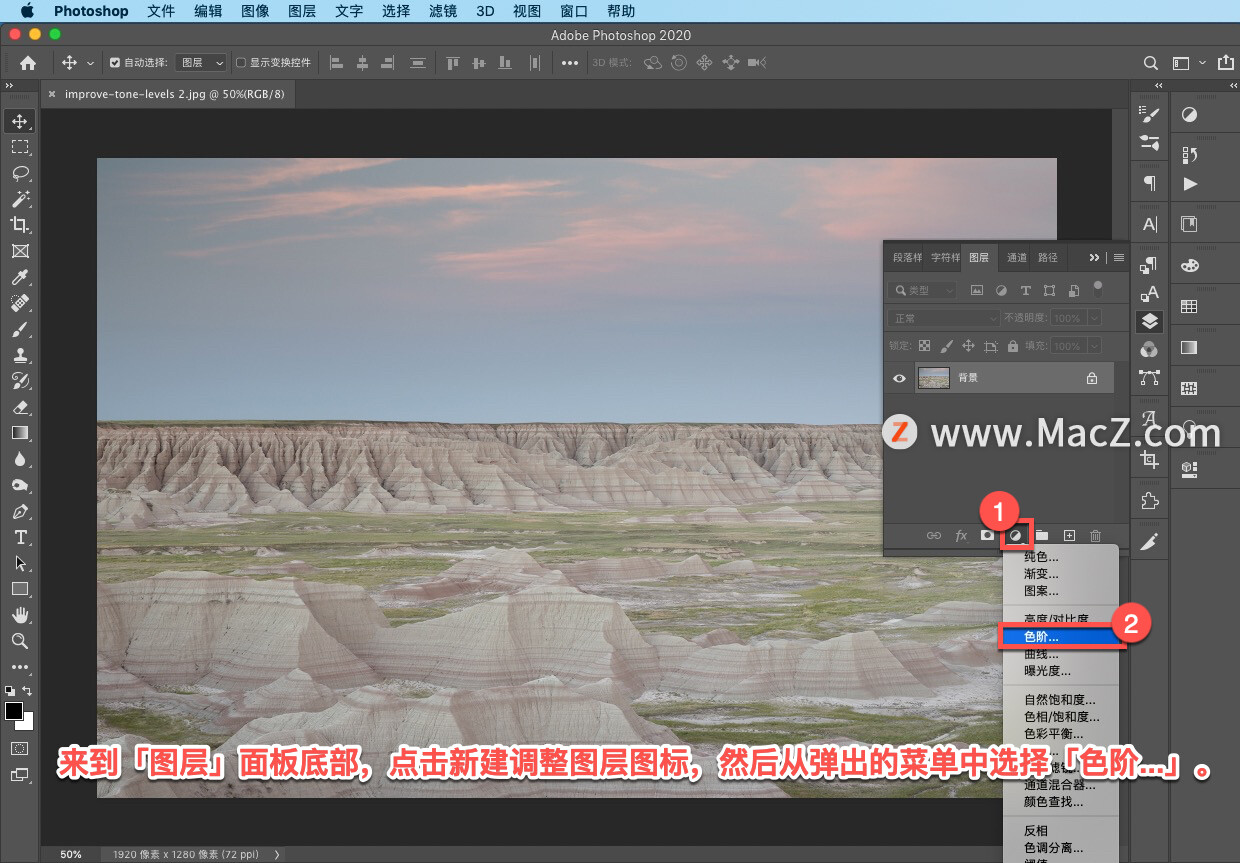Select the Path Selection tool
Image resolution: width=1240 pixels, height=863 pixels.
coord(19,563)
